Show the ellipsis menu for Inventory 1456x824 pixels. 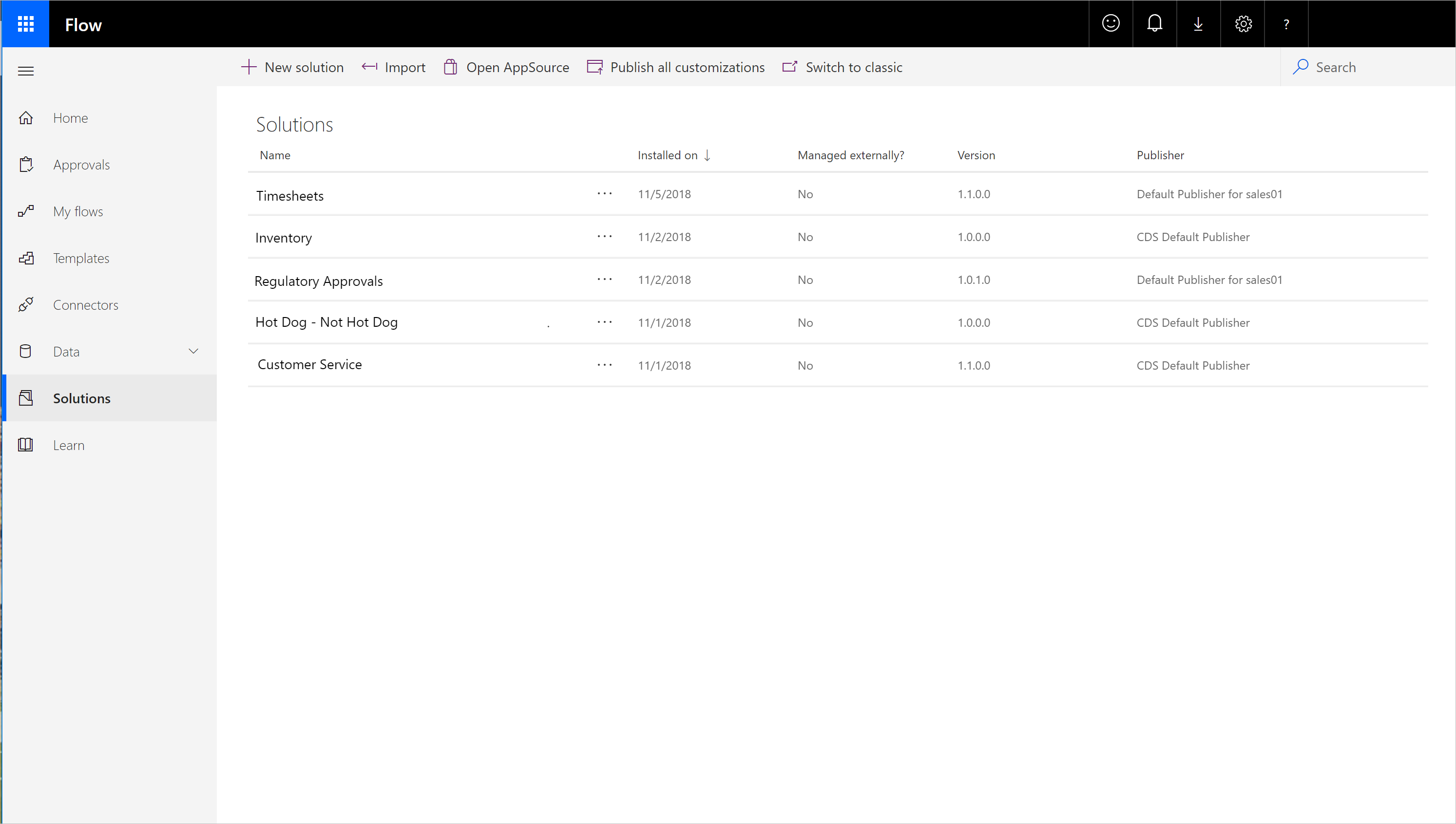pos(604,237)
